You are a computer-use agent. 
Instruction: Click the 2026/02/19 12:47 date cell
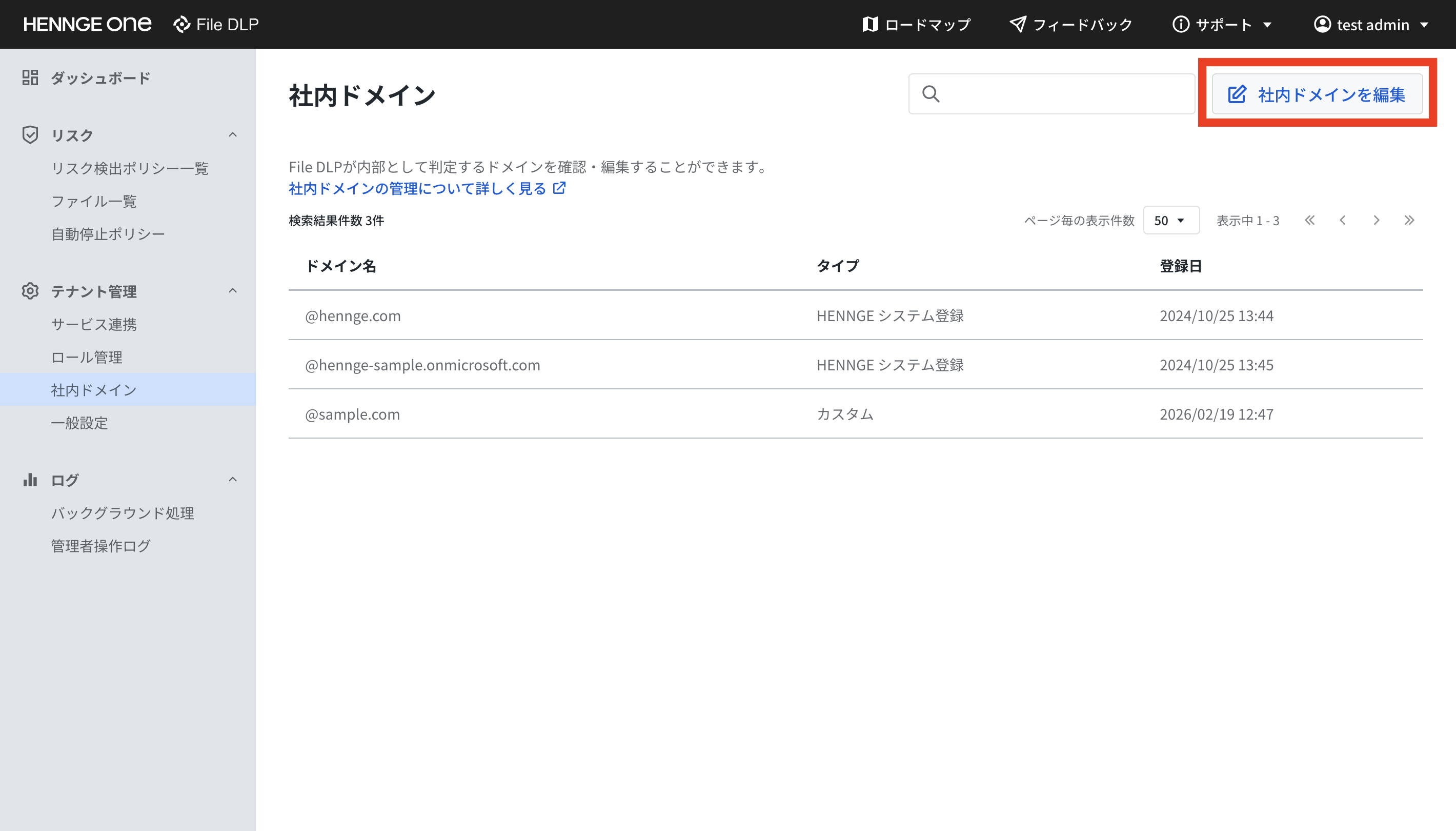tap(1217, 414)
